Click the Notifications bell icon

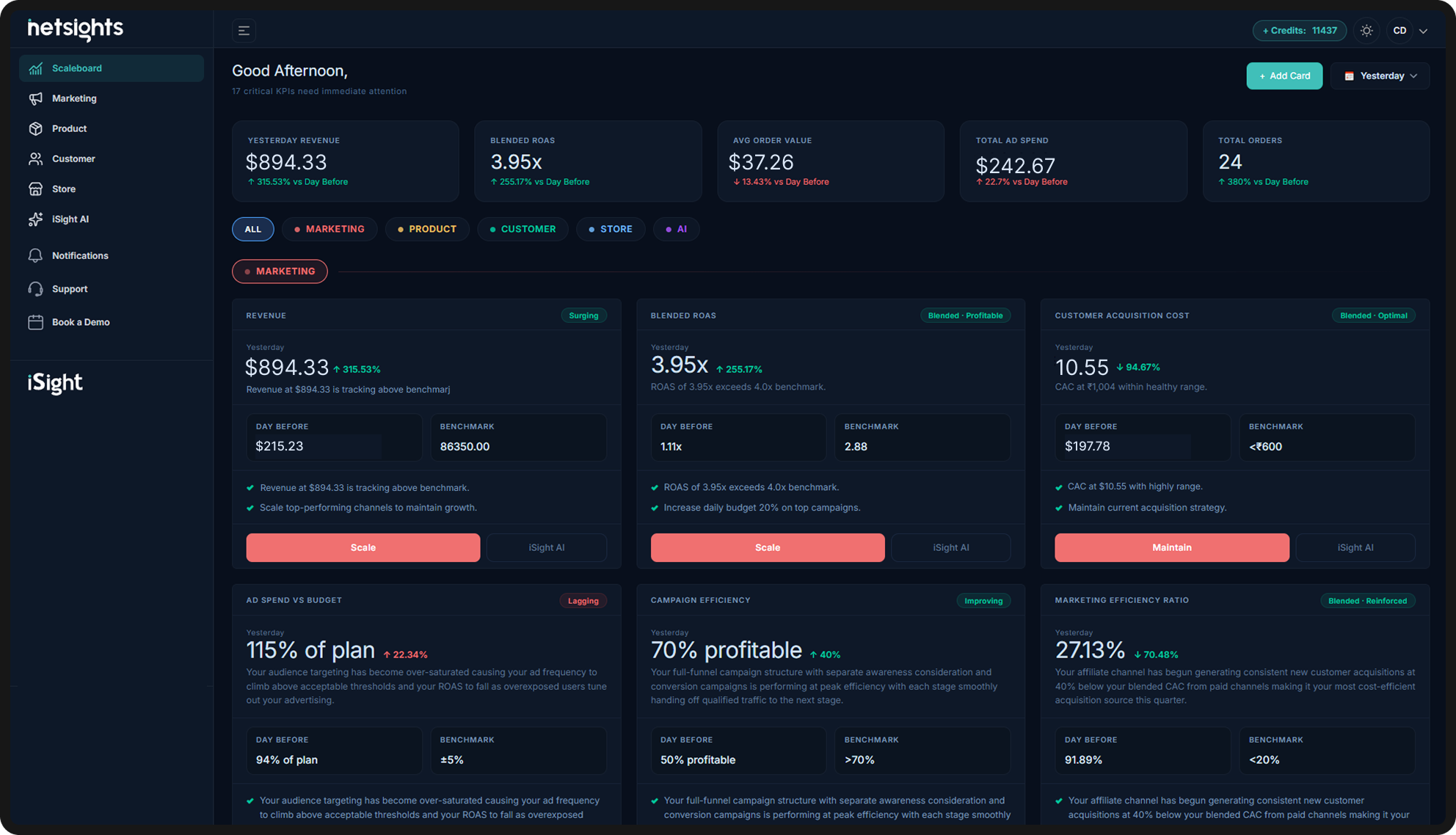coord(35,255)
